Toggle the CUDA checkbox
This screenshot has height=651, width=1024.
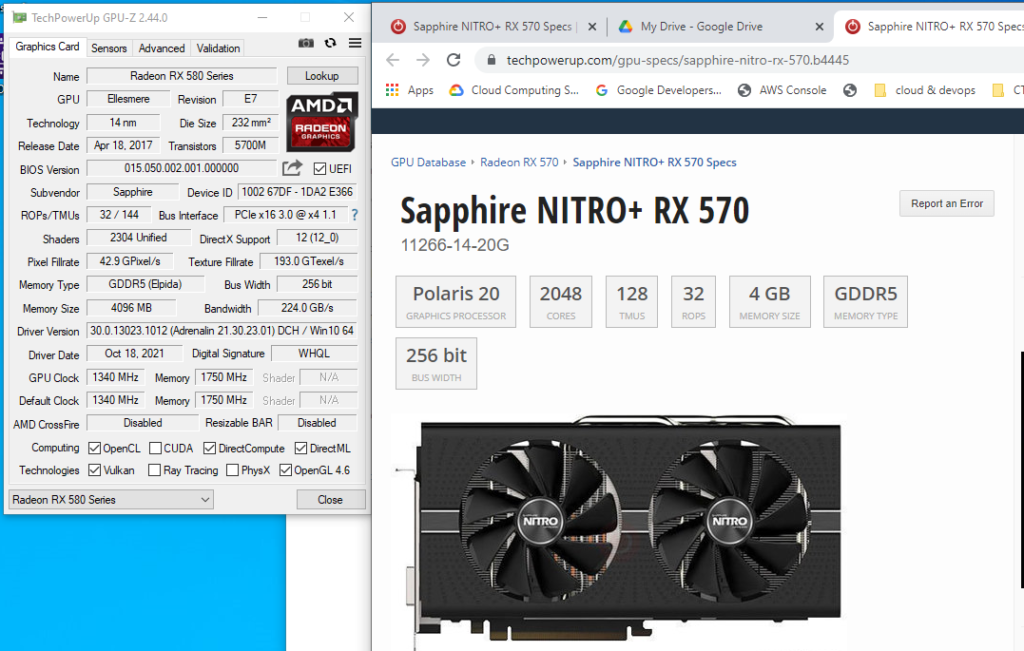155,448
